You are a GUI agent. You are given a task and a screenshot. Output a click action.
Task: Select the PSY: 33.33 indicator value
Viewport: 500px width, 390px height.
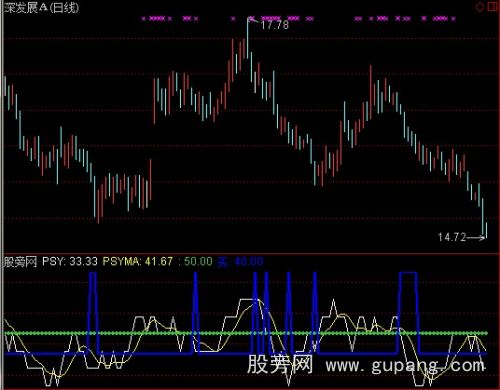[x=70, y=261]
